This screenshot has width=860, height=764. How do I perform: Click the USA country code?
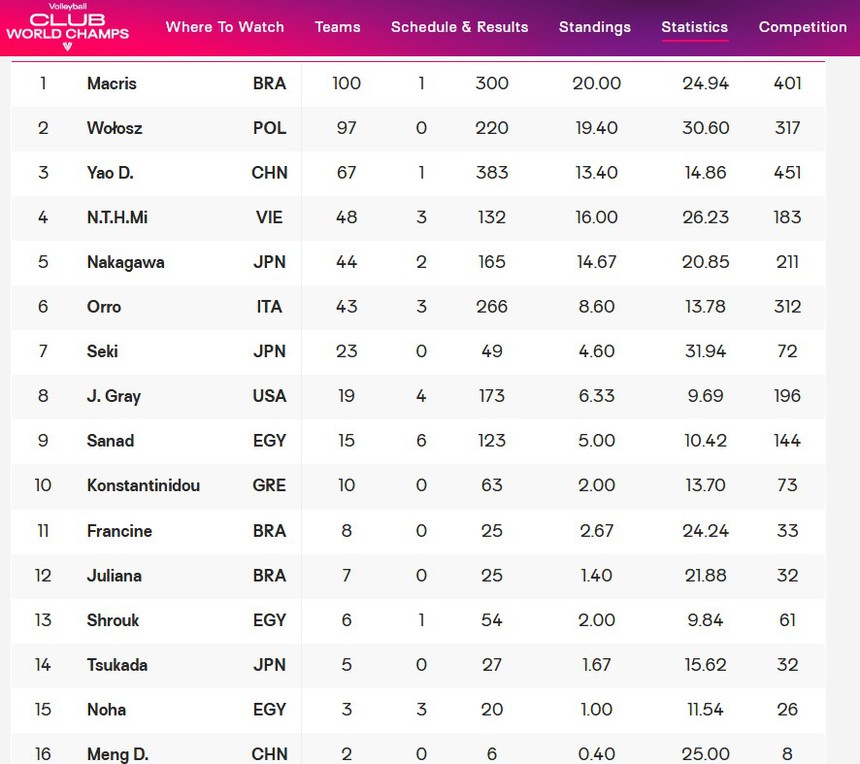tap(269, 396)
